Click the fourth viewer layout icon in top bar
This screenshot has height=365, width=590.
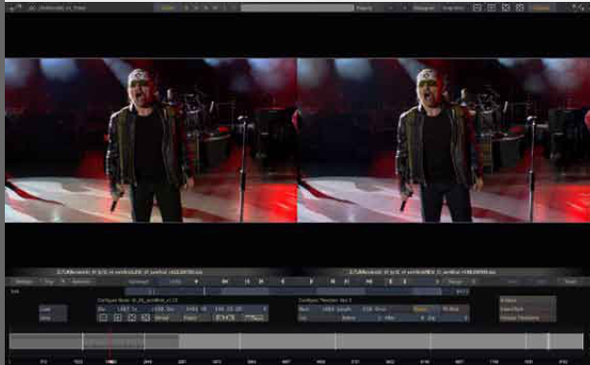click(x=520, y=8)
